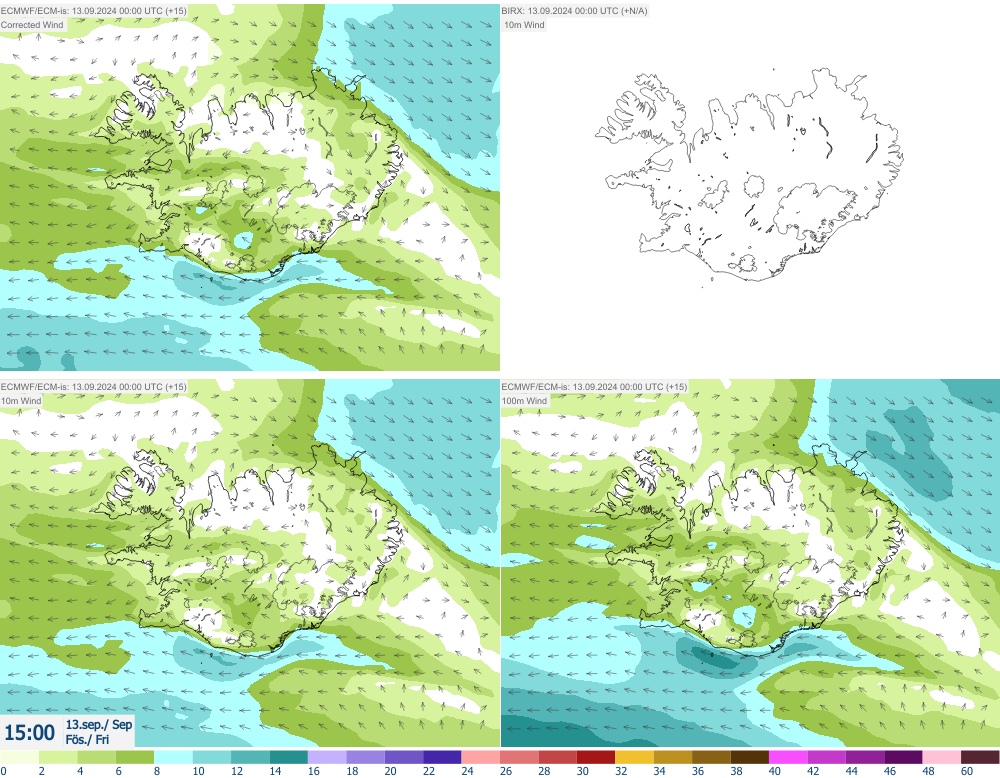Click the '13.sep./ Sep' date text
The width and height of the screenshot is (1000, 778).
(x=99, y=724)
